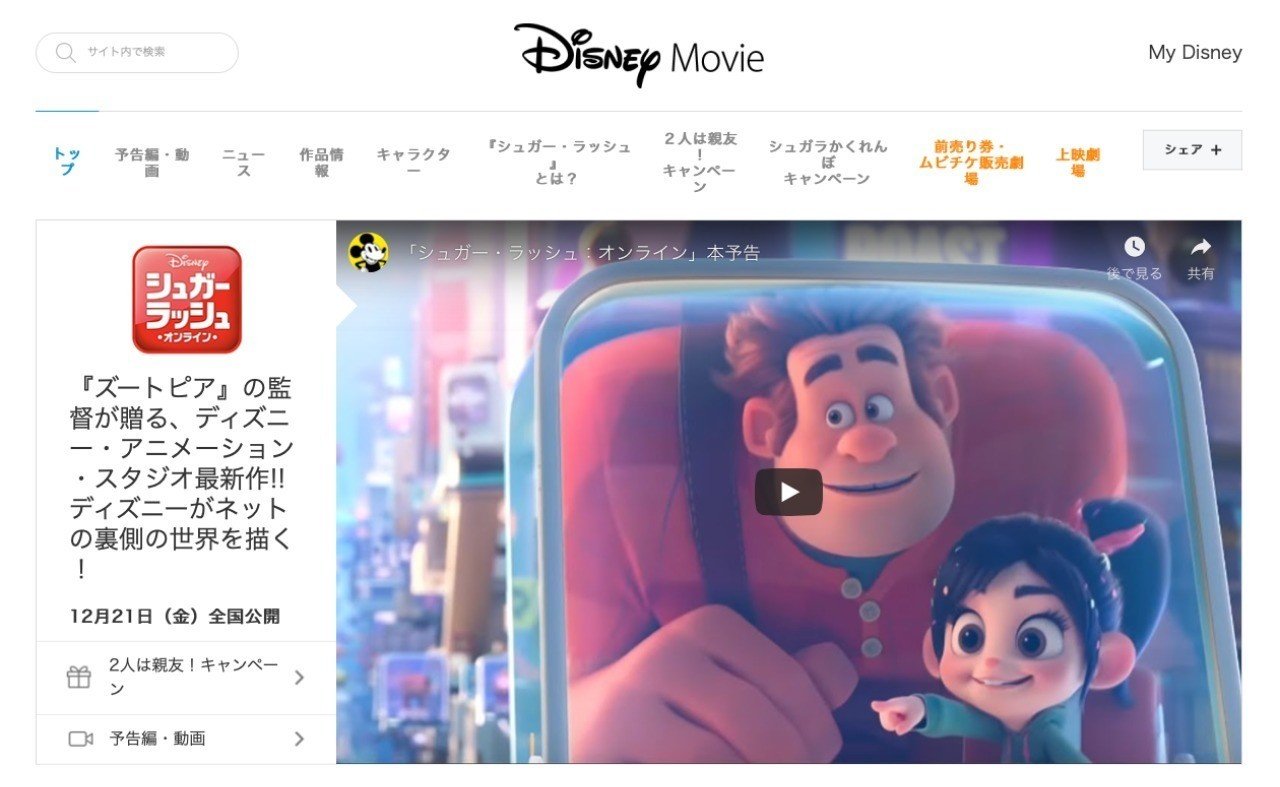Click the gift box campaign icon
The image size is (1280, 787).
click(x=79, y=678)
